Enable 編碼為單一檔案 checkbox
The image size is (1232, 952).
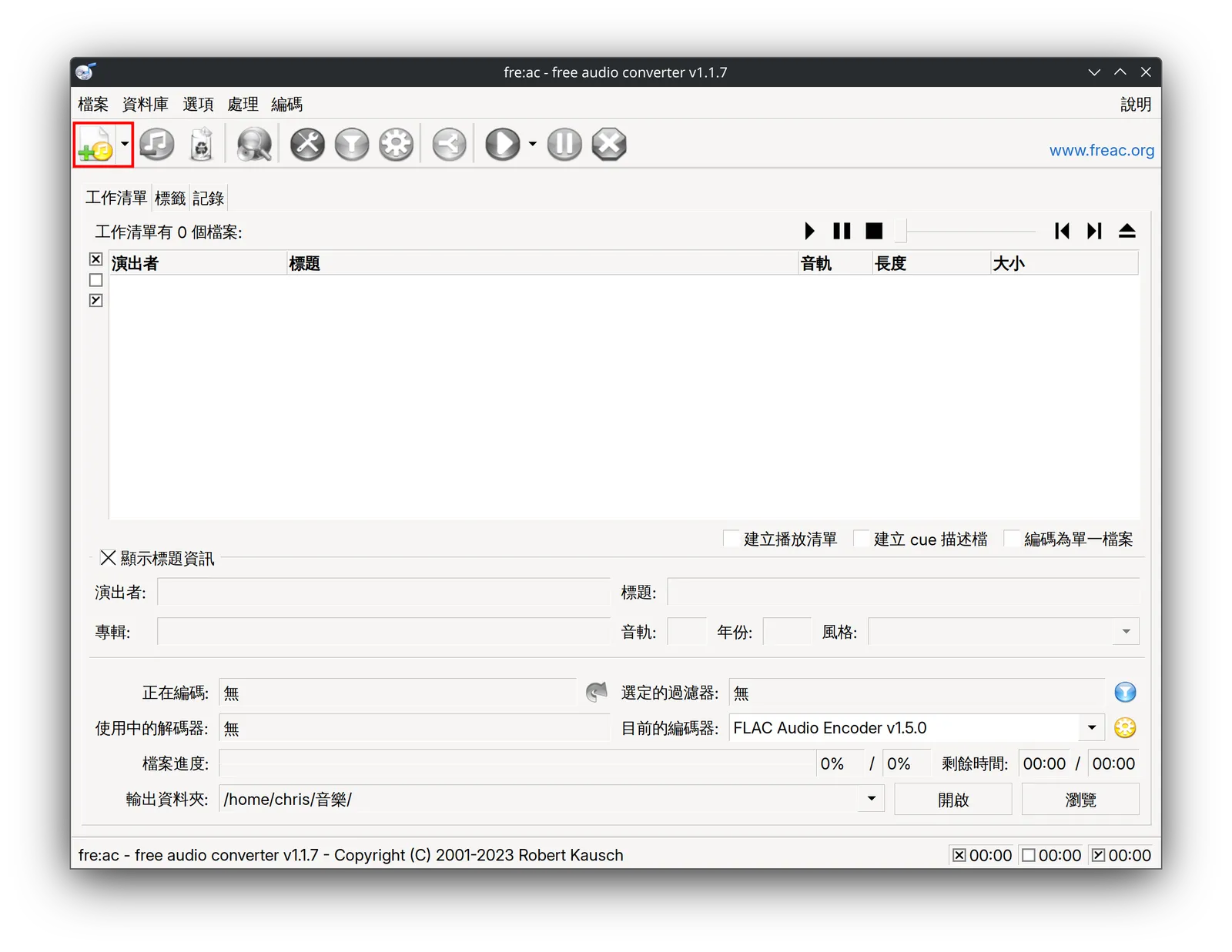tap(1012, 539)
